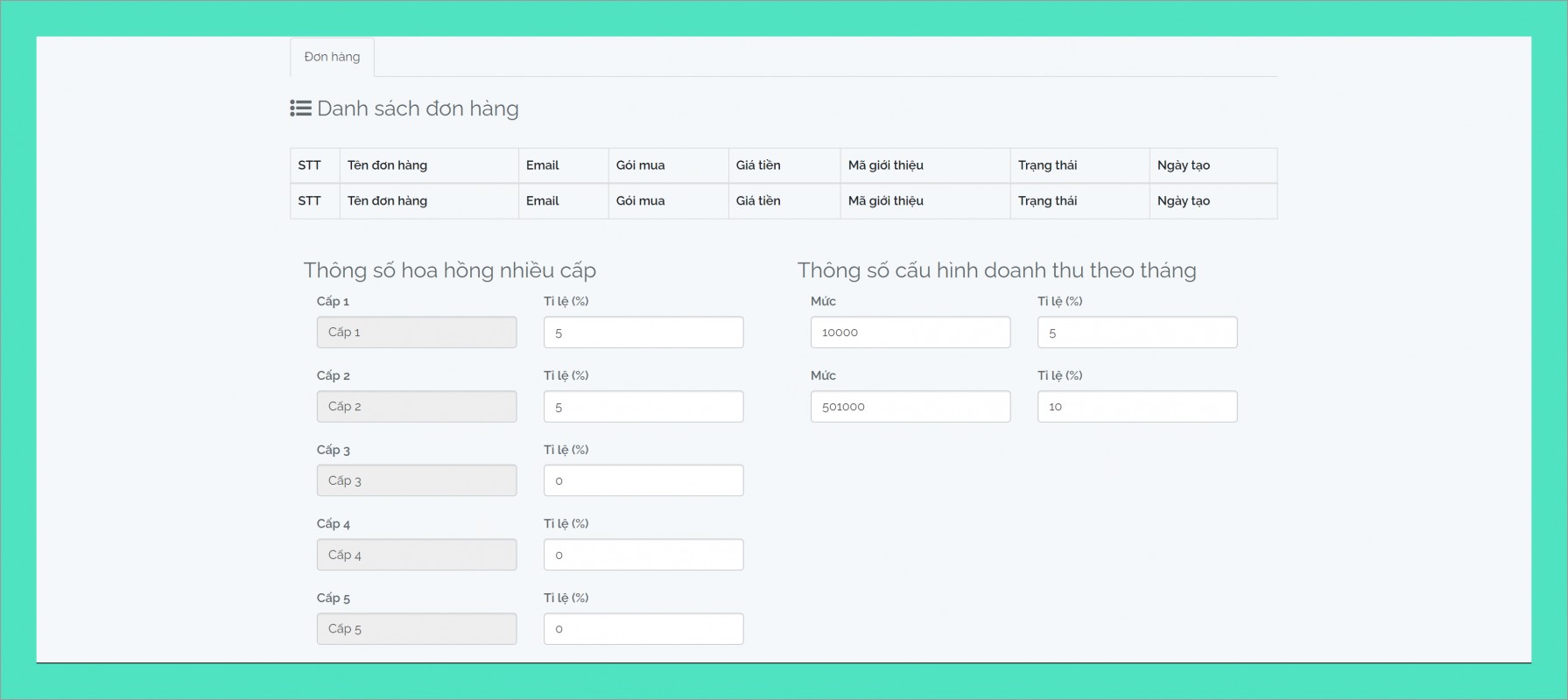Focus the Tỉ lệ (%) field for Cấp 4
Image resolution: width=1568 pixels, height=700 pixels.
pos(643,555)
